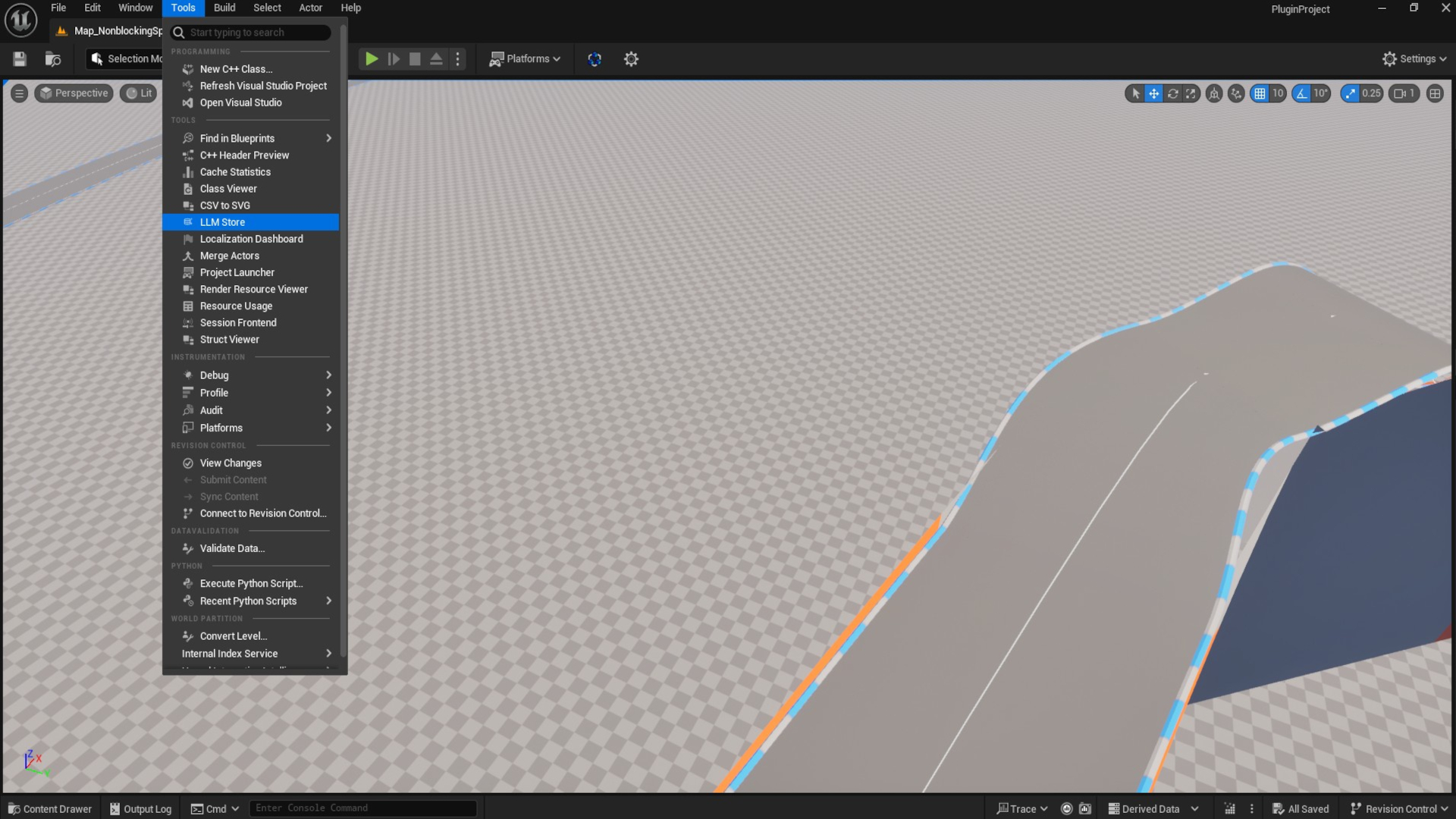Open the Platforms toolbar dropdown
Viewport: 1456px width, 819px height.
click(525, 59)
